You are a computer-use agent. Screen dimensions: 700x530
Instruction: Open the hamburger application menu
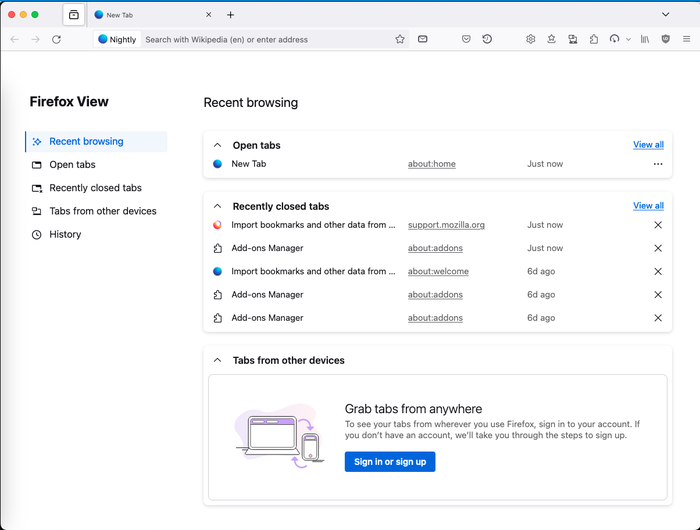click(x=686, y=39)
